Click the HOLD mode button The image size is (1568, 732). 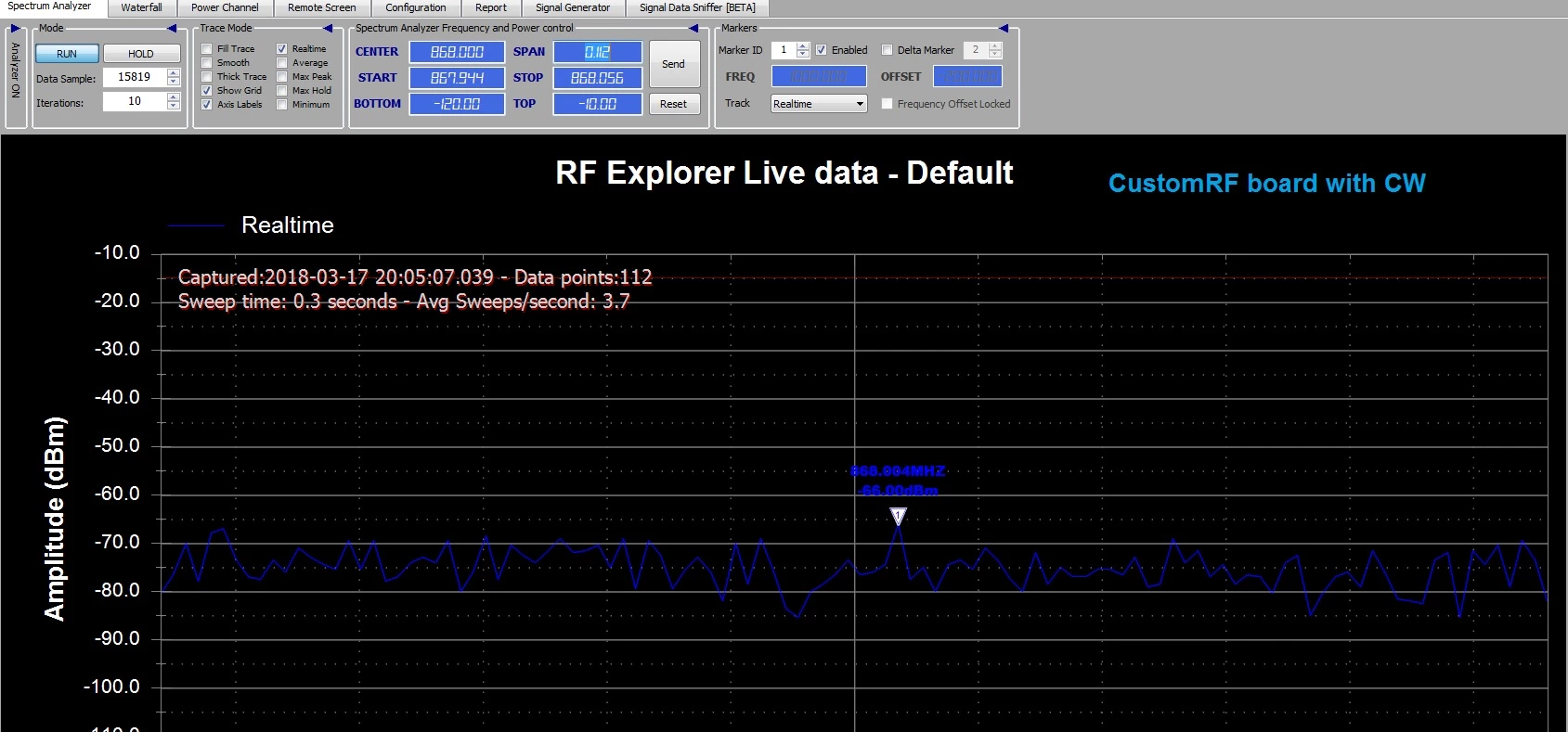(x=141, y=54)
